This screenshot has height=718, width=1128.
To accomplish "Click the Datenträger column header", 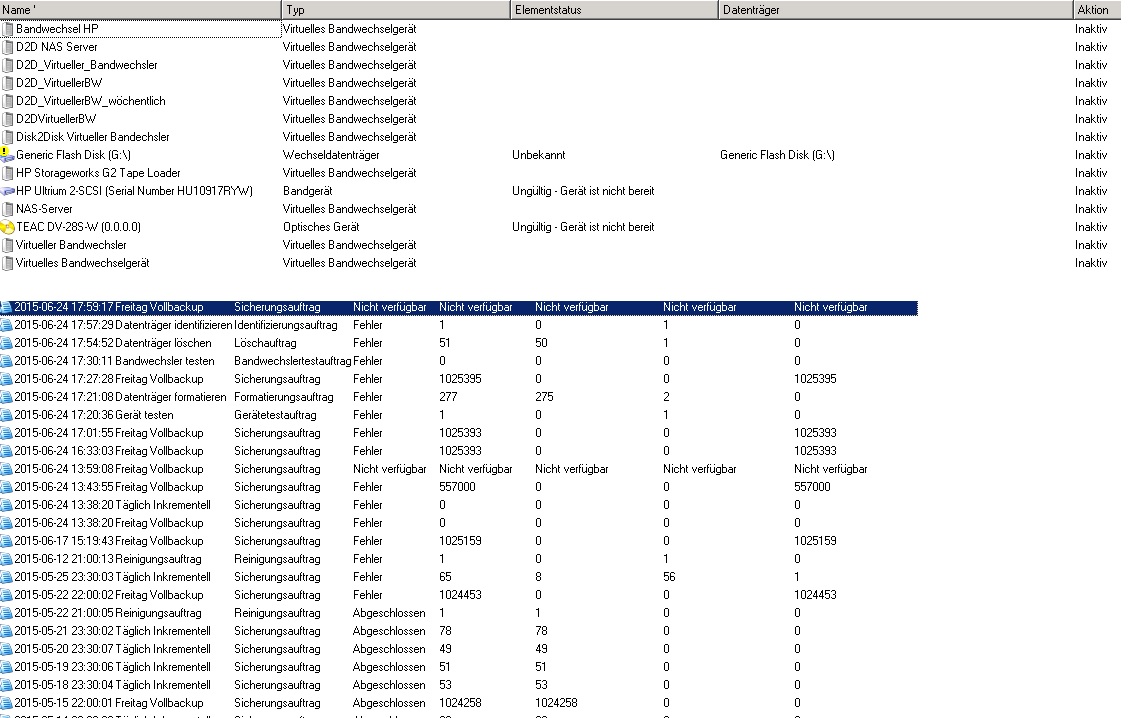I will [x=896, y=9].
